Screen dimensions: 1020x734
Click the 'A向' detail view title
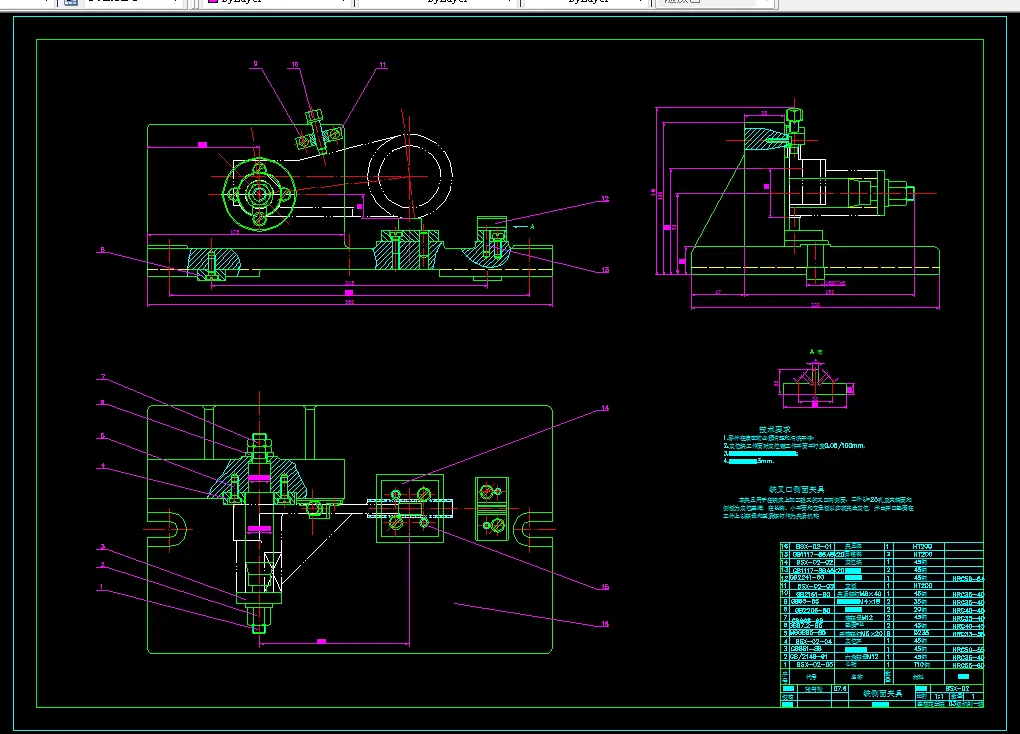(815, 352)
